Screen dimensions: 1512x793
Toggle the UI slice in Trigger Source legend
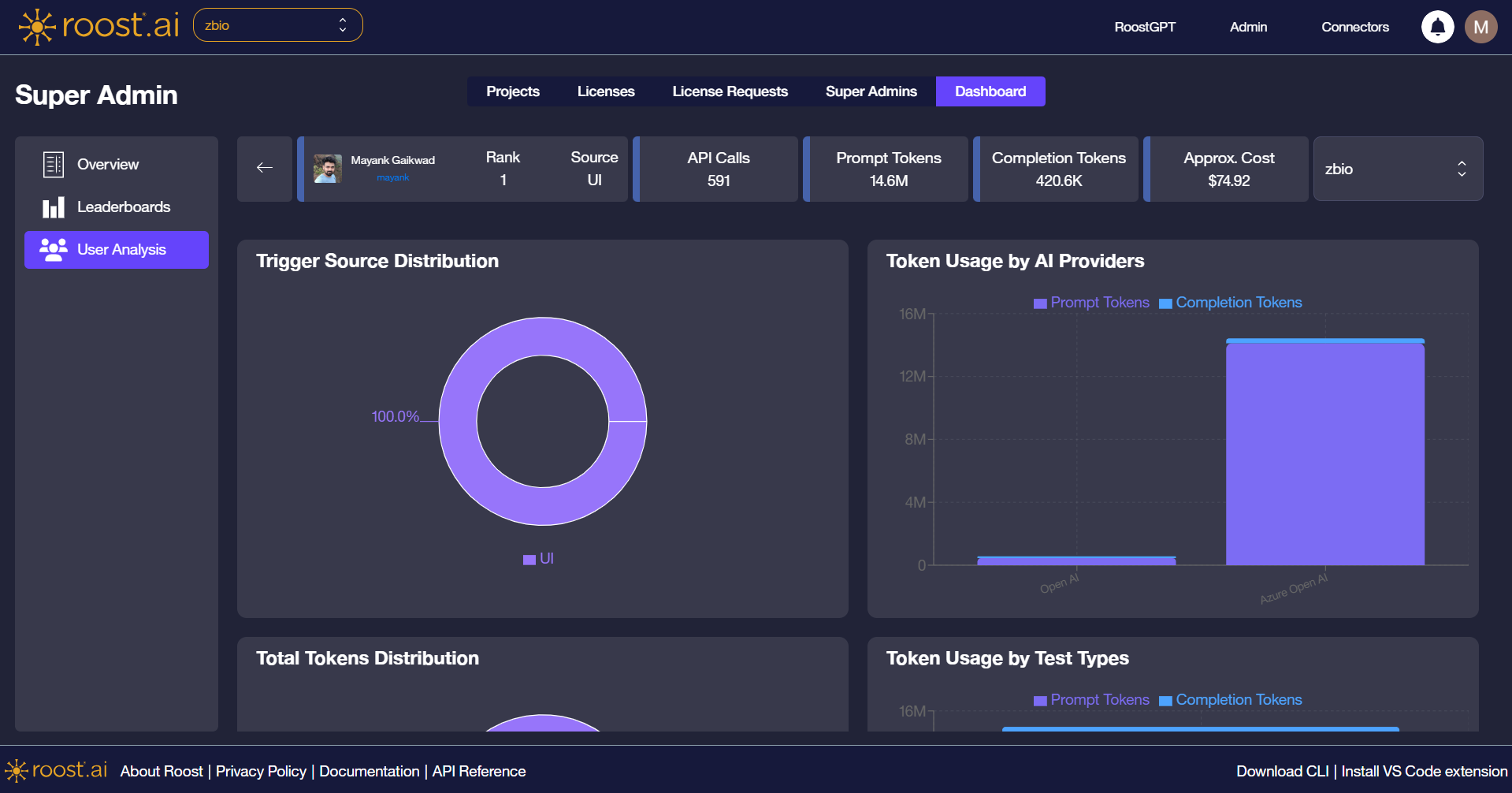pos(538,558)
